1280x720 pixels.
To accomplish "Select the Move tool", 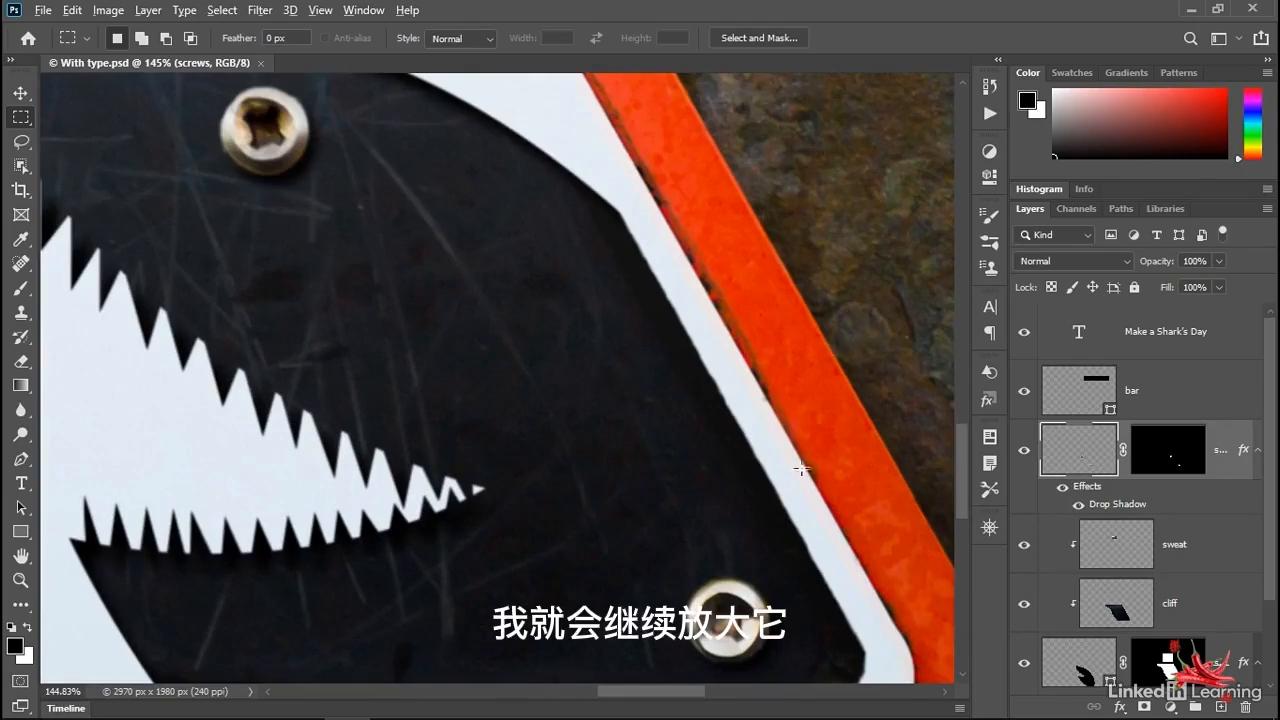I will [21, 93].
